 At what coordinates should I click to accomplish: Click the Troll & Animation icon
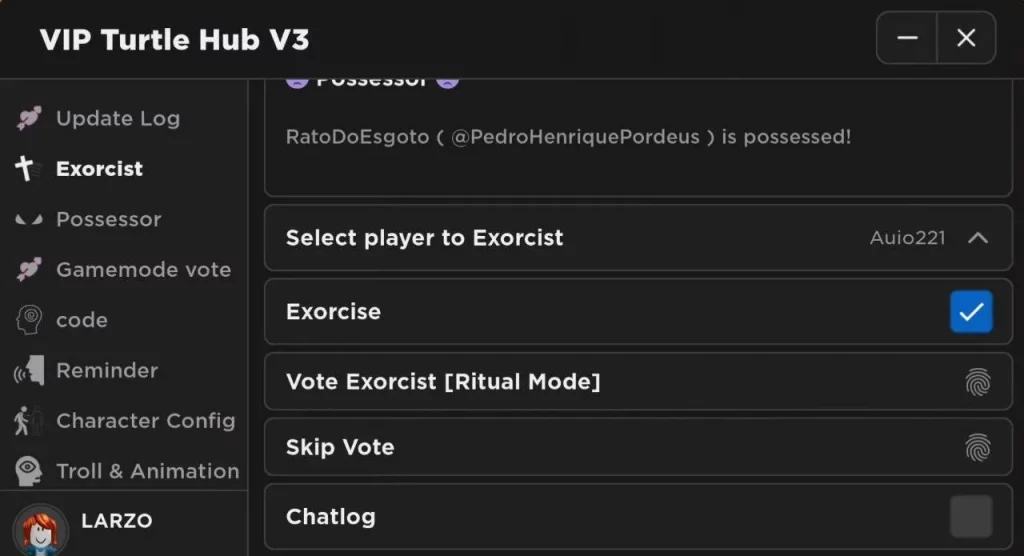click(x=28, y=471)
